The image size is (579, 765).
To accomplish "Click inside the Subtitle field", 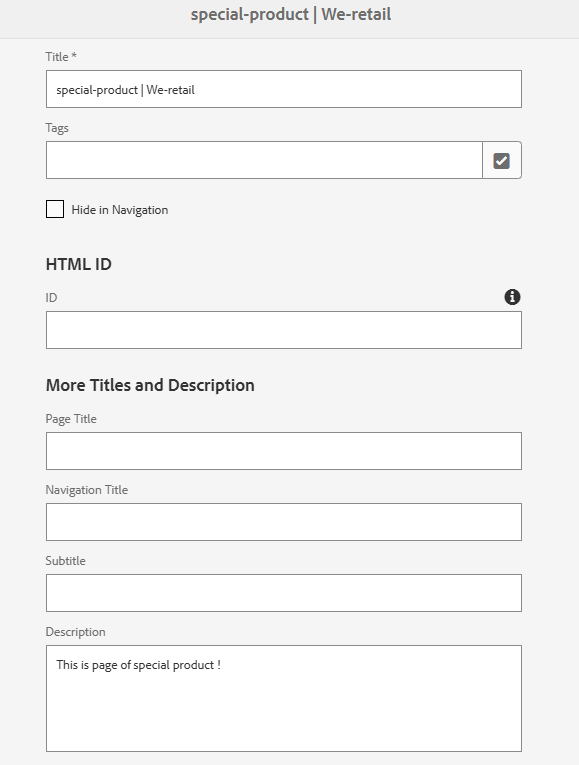I will [x=284, y=593].
